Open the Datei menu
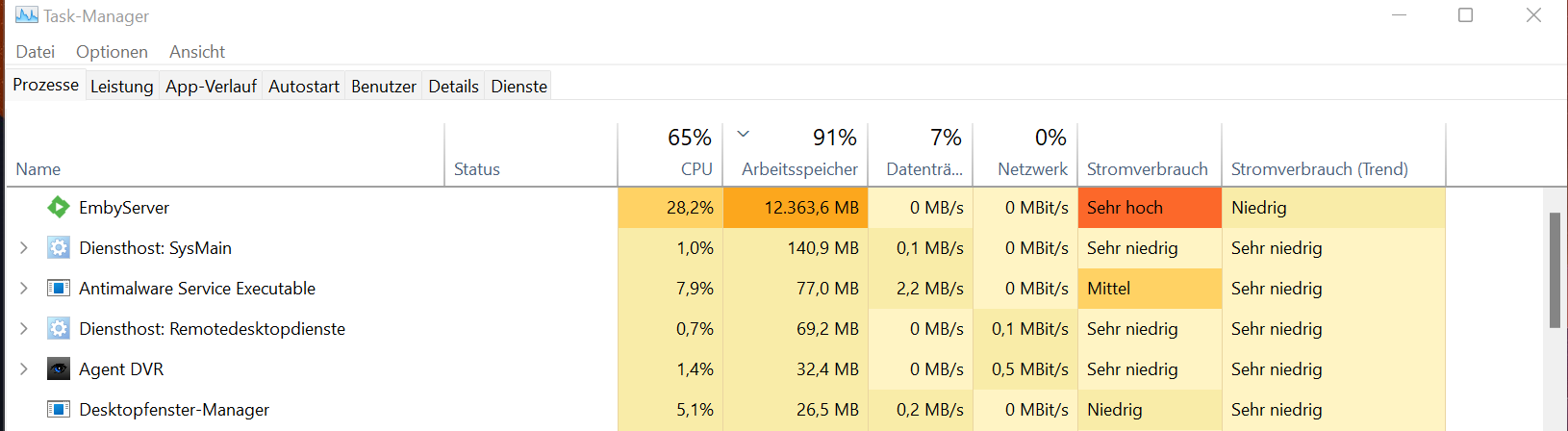 [36, 52]
